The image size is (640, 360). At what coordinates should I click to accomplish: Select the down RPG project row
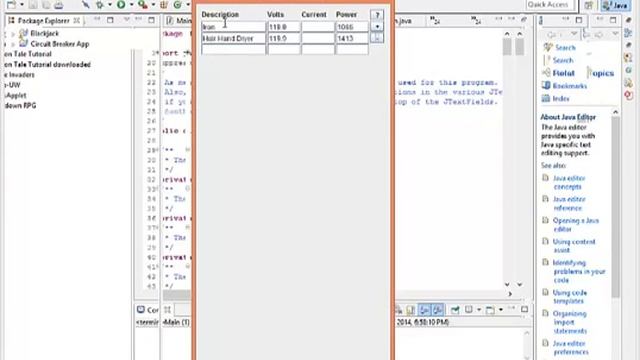click(x=20, y=105)
